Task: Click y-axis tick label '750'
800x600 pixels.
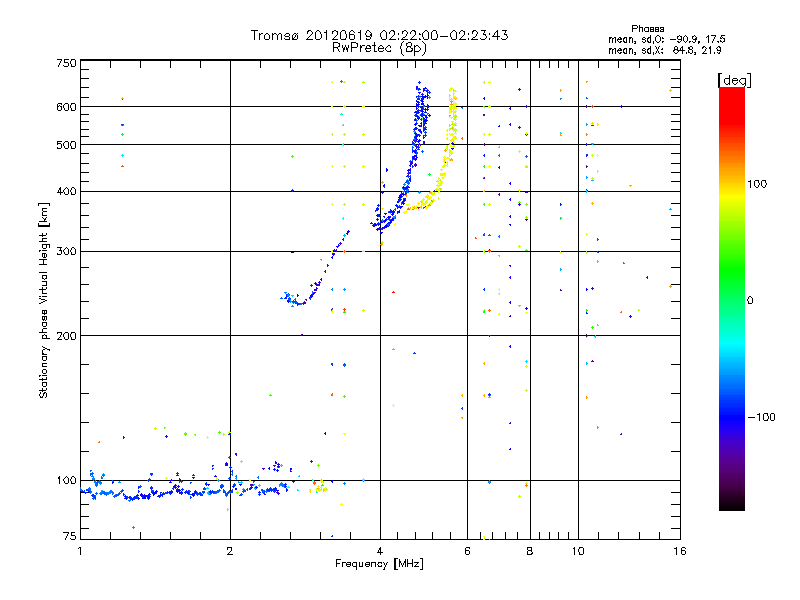Action: pyautogui.click(x=66, y=64)
